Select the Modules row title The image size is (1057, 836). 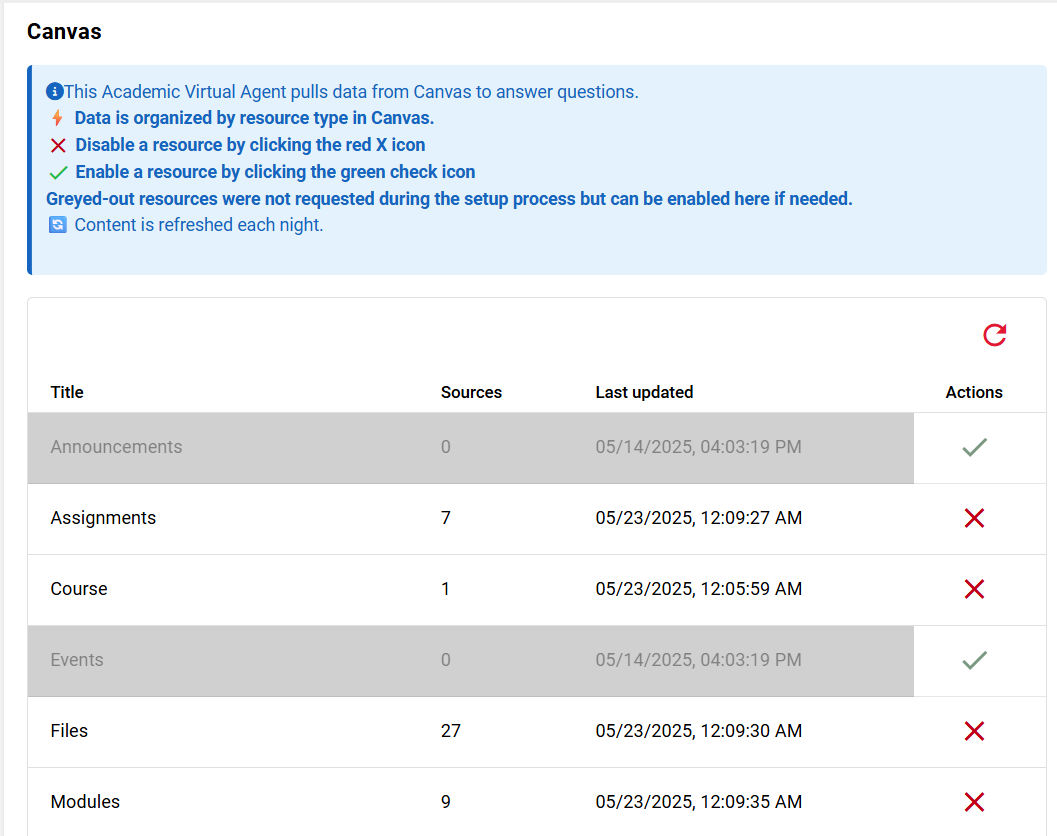(x=85, y=802)
